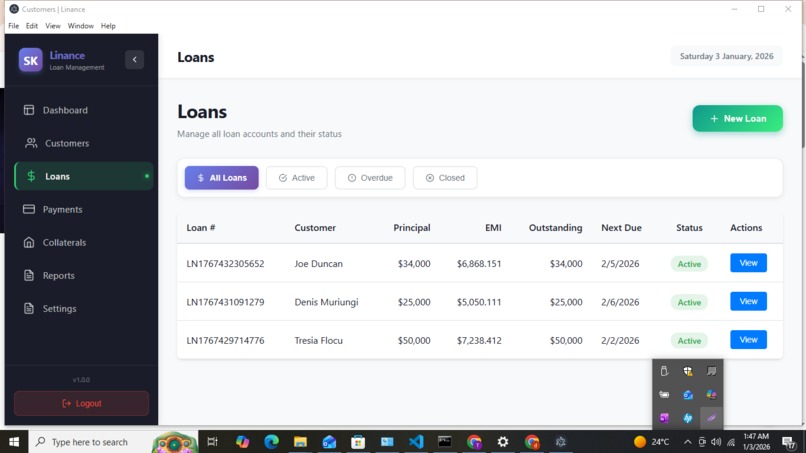
Task: Collapse the sidebar with the chevron button
Action: [135, 60]
